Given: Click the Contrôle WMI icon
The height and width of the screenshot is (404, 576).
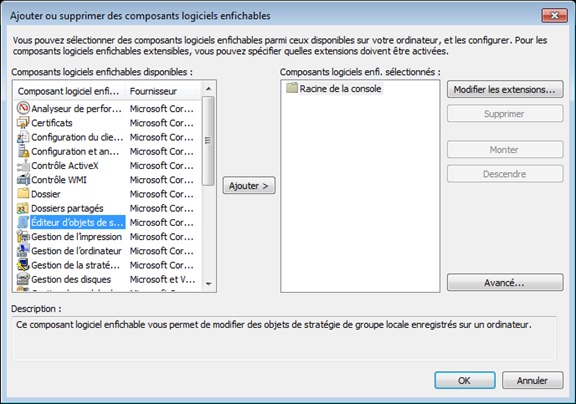Looking at the screenshot, I should (x=23, y=180).
